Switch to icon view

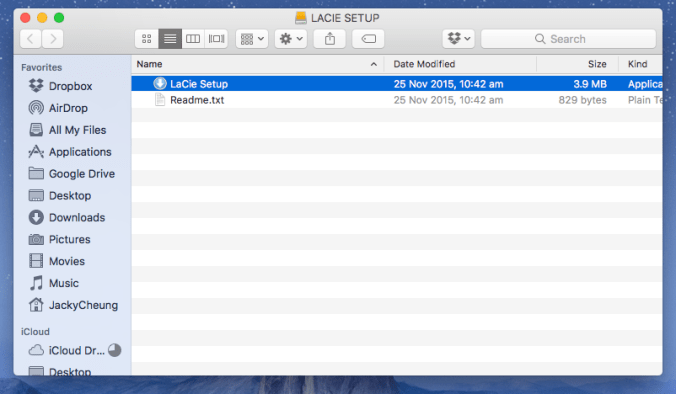[x=147, y=39]
